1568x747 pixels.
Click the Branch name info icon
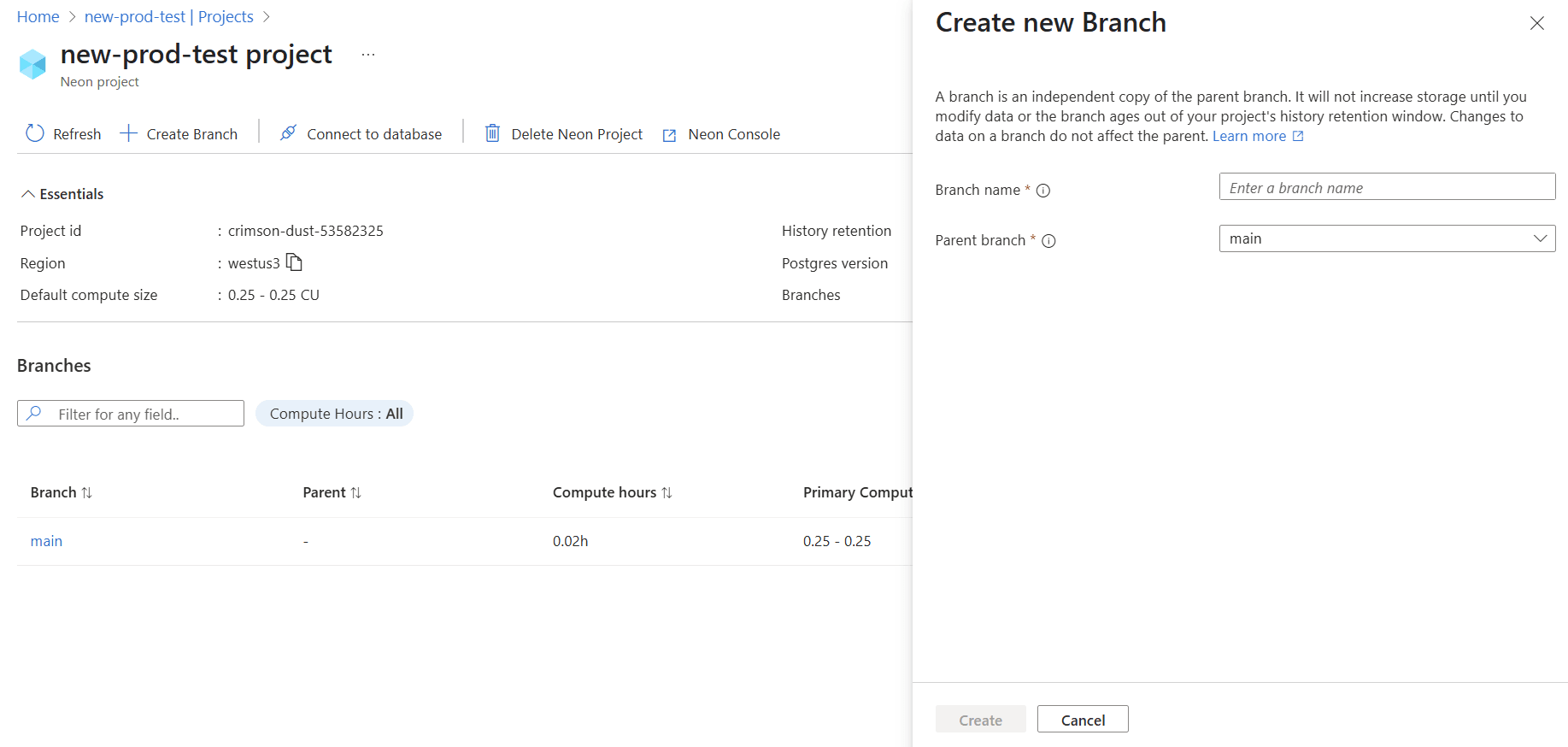point(1043,191)
